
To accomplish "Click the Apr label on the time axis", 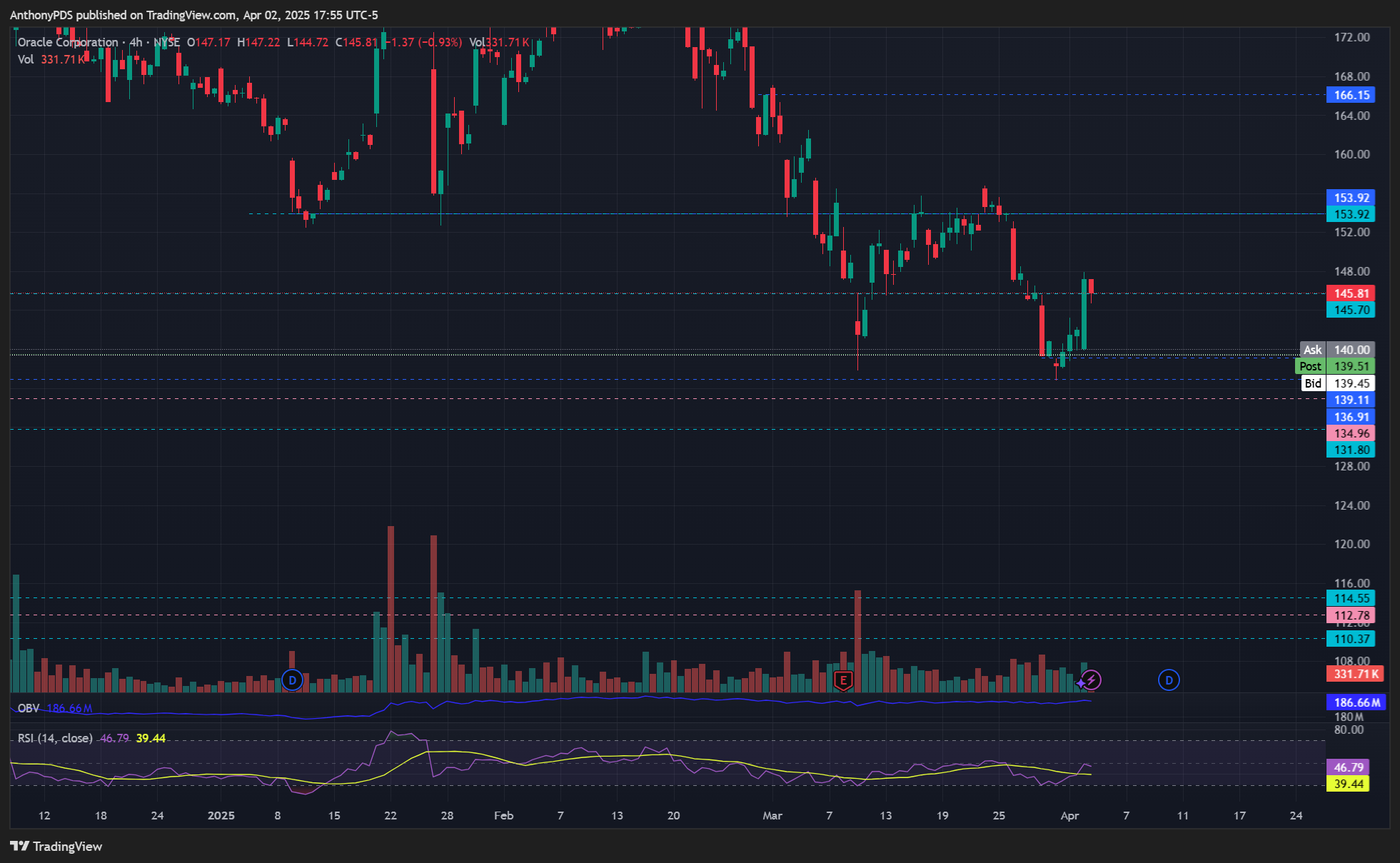I will point(1069,815).
